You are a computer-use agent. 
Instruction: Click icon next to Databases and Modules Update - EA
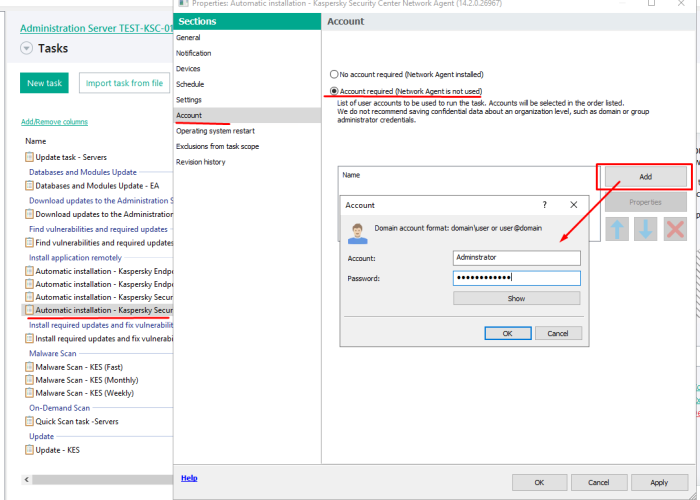(x=29, y=185)
